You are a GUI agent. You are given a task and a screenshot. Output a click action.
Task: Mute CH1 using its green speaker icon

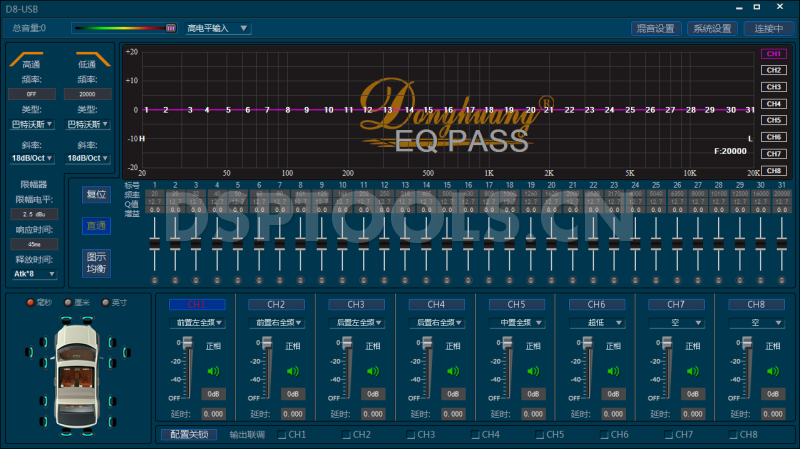(x=213, y=371)
